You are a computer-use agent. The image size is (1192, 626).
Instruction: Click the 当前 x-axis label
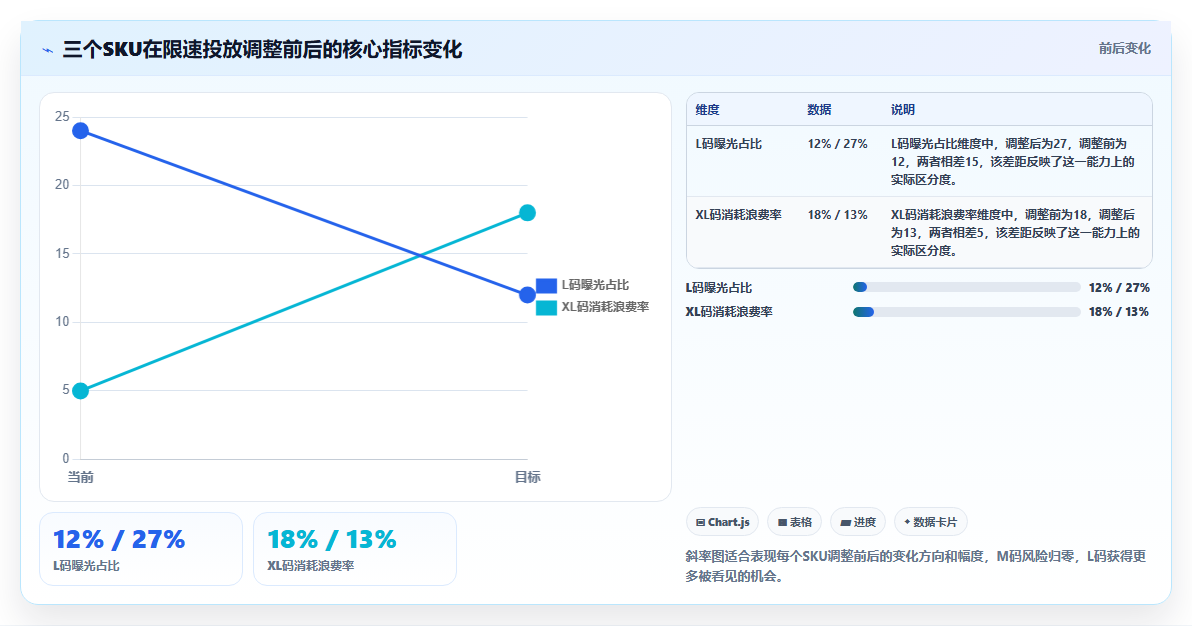pyautogui.click(x=81, y=477)
